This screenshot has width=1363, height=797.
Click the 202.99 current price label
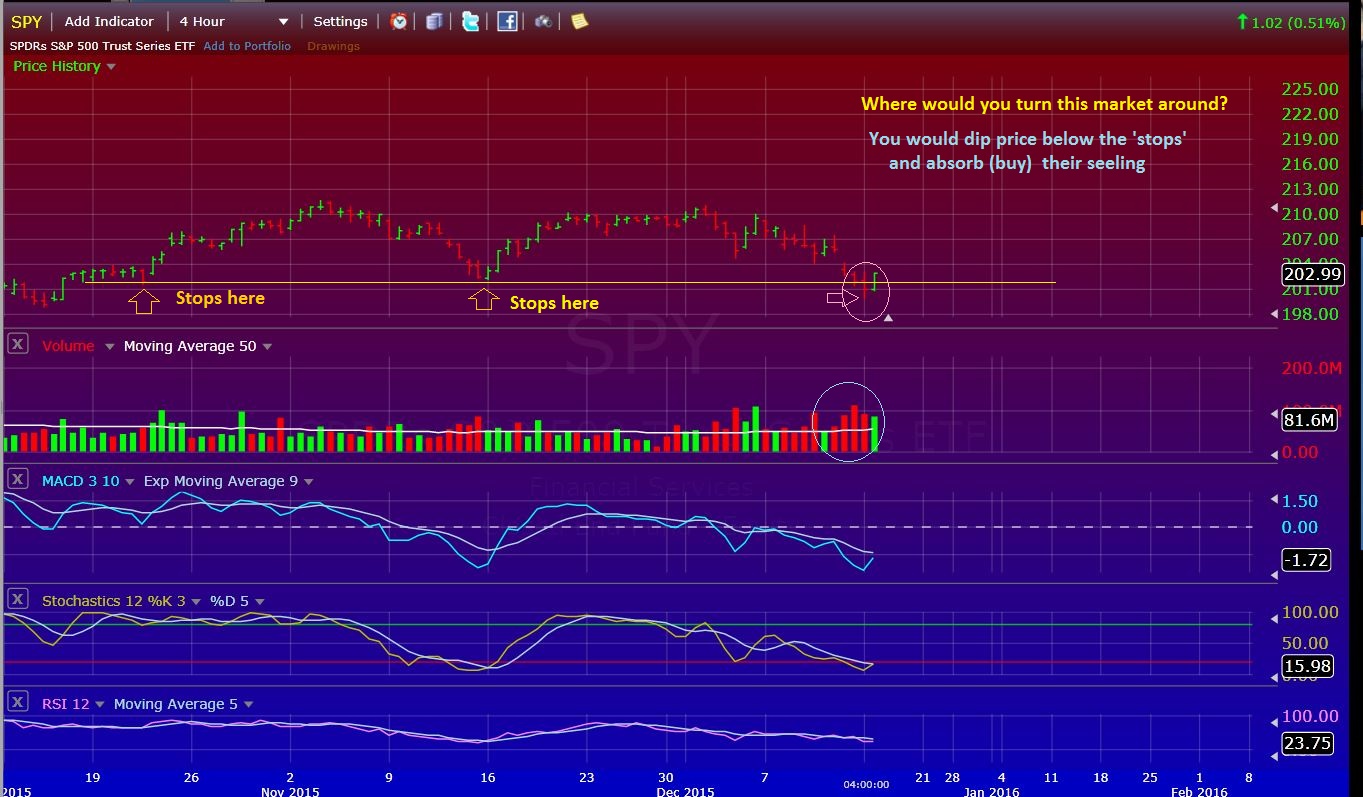(1311, 274)
